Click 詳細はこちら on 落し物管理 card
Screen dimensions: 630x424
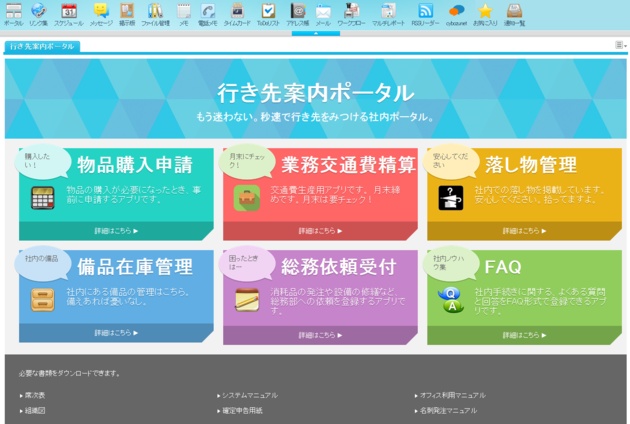[x=524, y=231]
